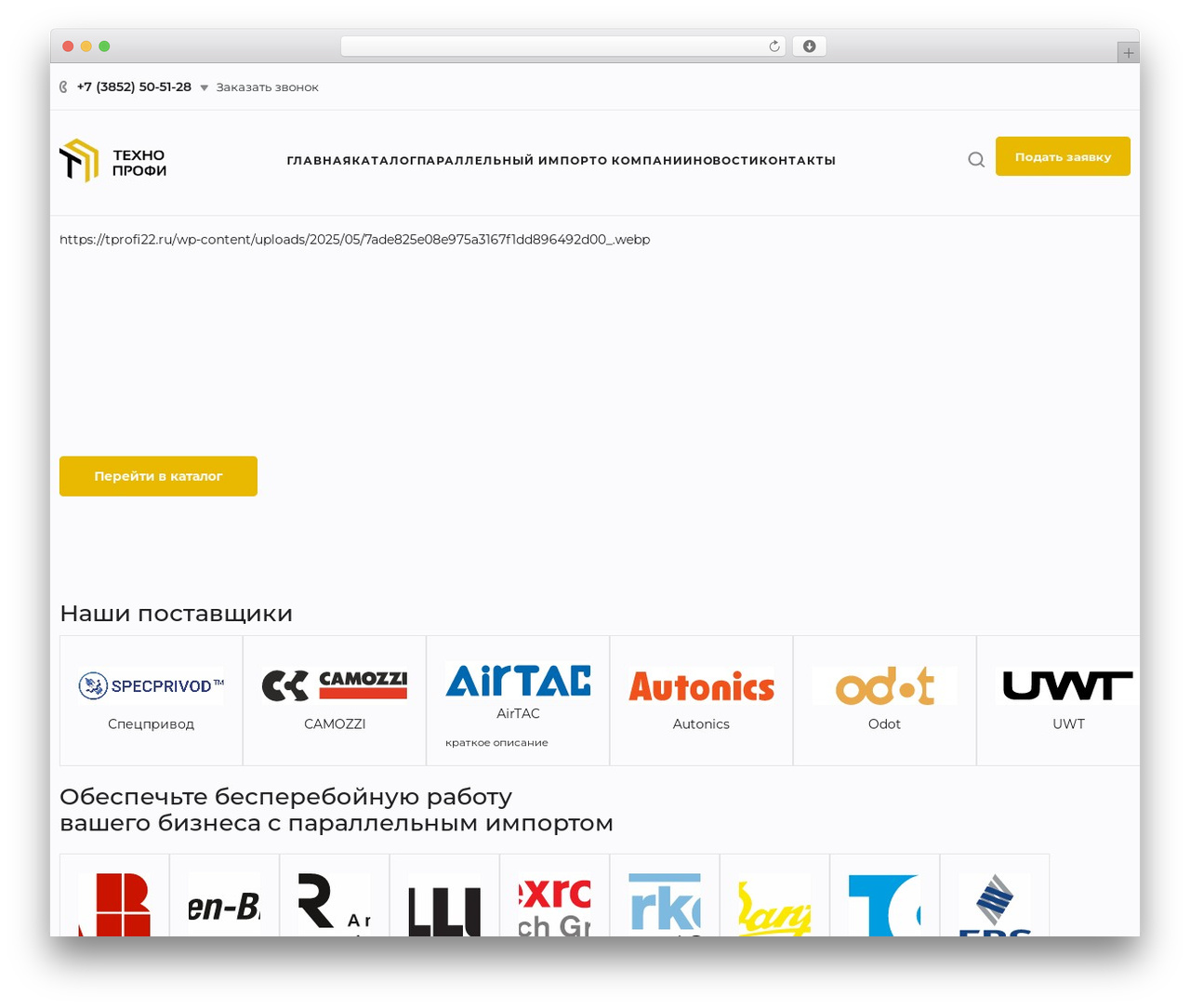Screen dimensions: 1190x1008
Task: Click the browser downloads arrow icon
Action: tap(809, 46)
